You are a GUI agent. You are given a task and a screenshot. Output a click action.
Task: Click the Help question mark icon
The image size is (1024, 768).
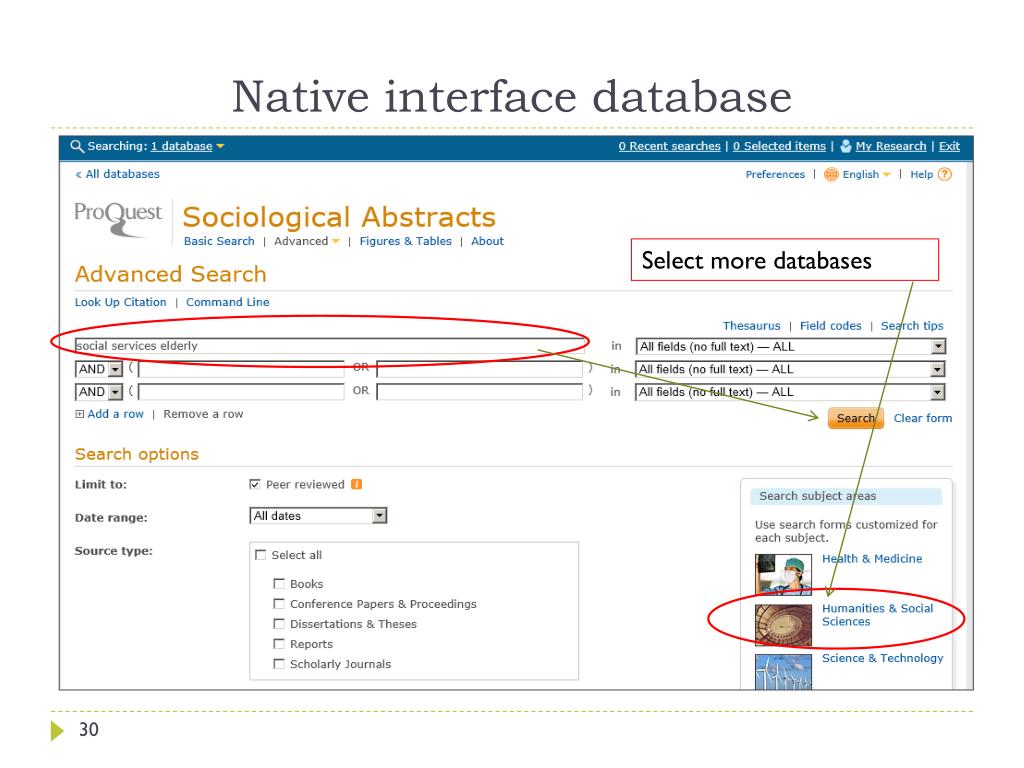(x=945, y=175)
